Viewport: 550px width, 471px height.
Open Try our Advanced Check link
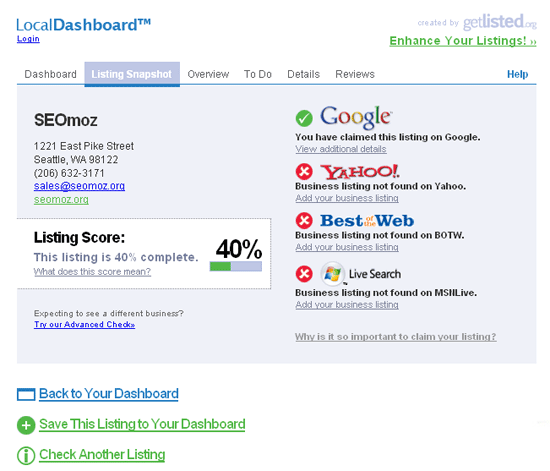tap(85, 324)
